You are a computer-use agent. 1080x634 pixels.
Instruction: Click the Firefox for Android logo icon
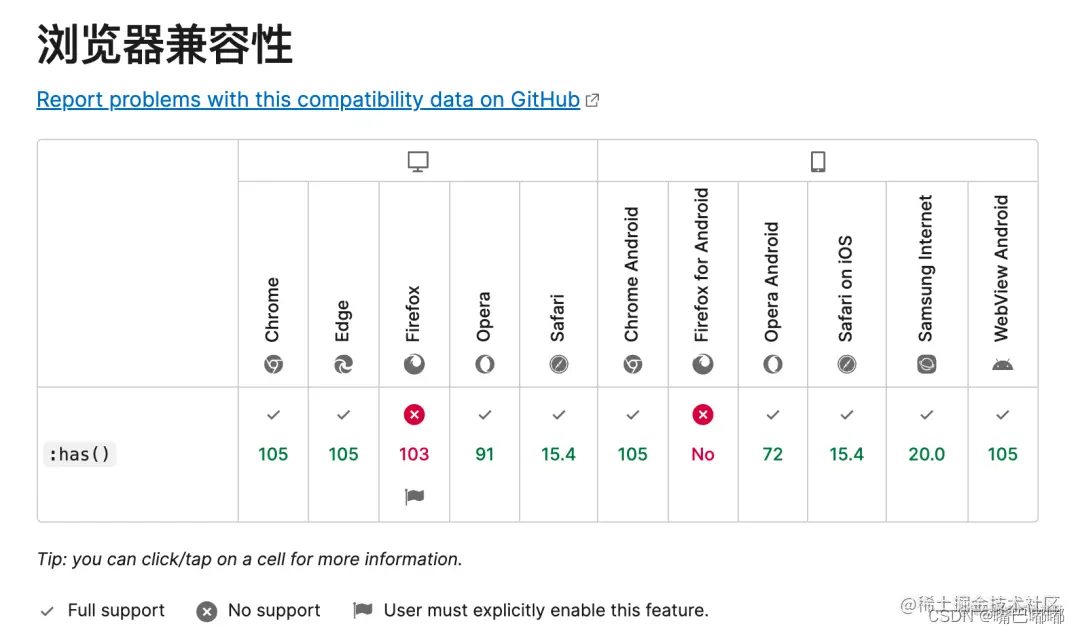pos(703,365)
